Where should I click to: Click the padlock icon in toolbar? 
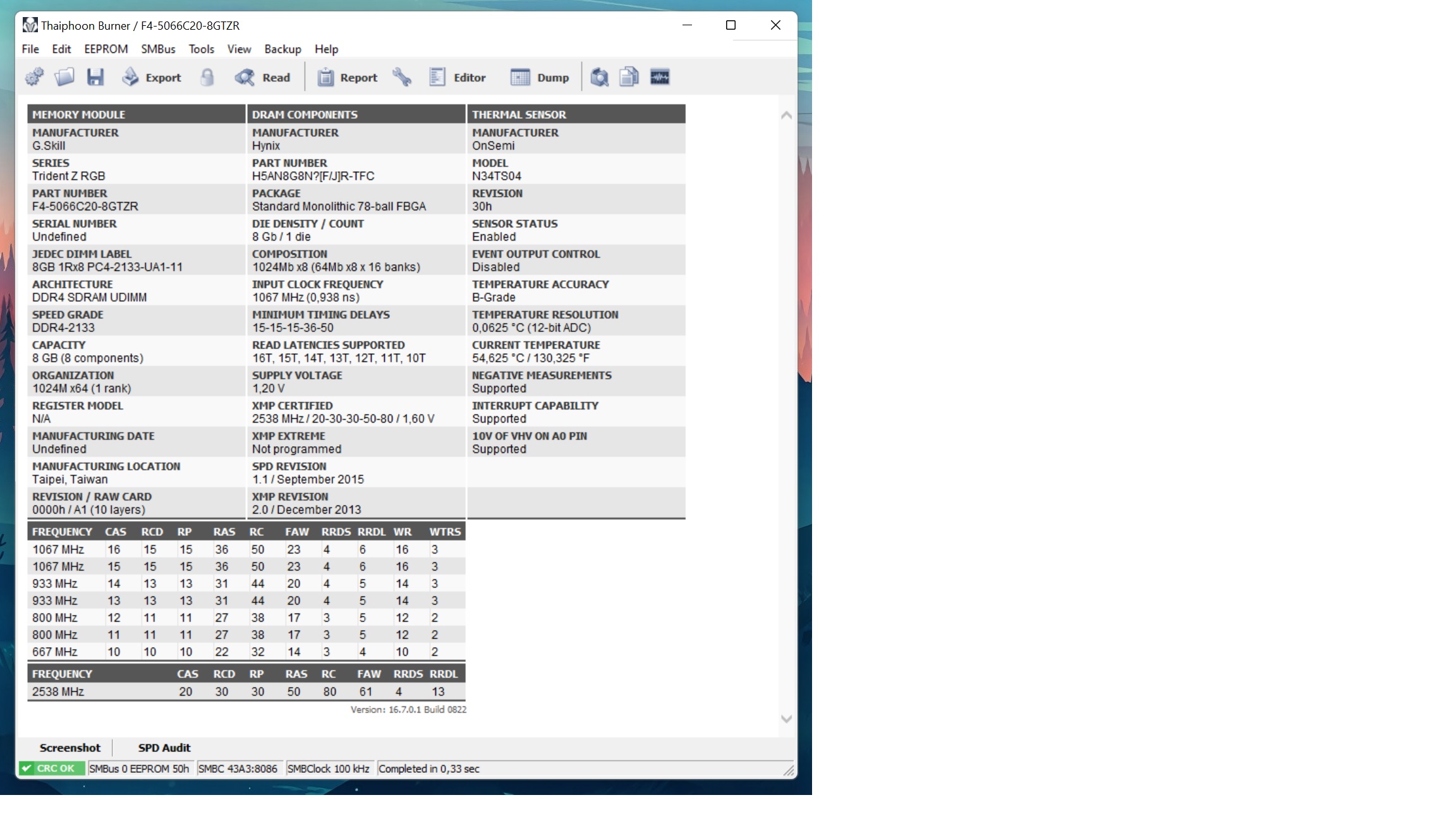click(x=207, y=77)
